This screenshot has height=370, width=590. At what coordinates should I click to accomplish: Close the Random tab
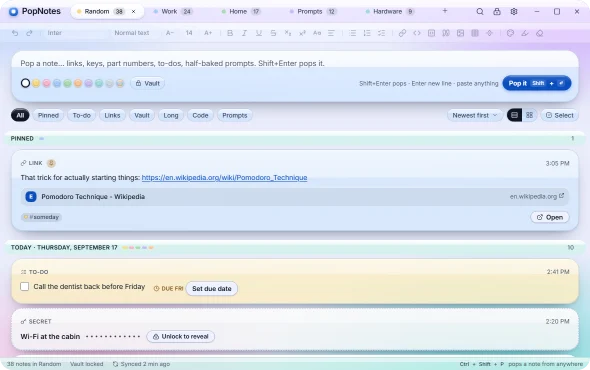tap(134, 12)
